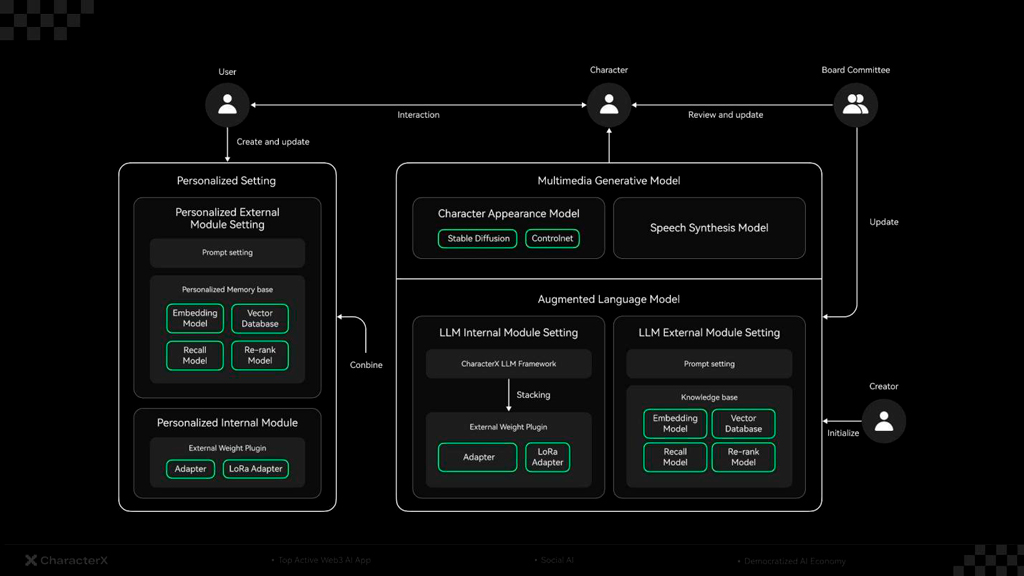Select the Board Committee group icon
The width and height of the screenshot is (1024, 576).
856,104
